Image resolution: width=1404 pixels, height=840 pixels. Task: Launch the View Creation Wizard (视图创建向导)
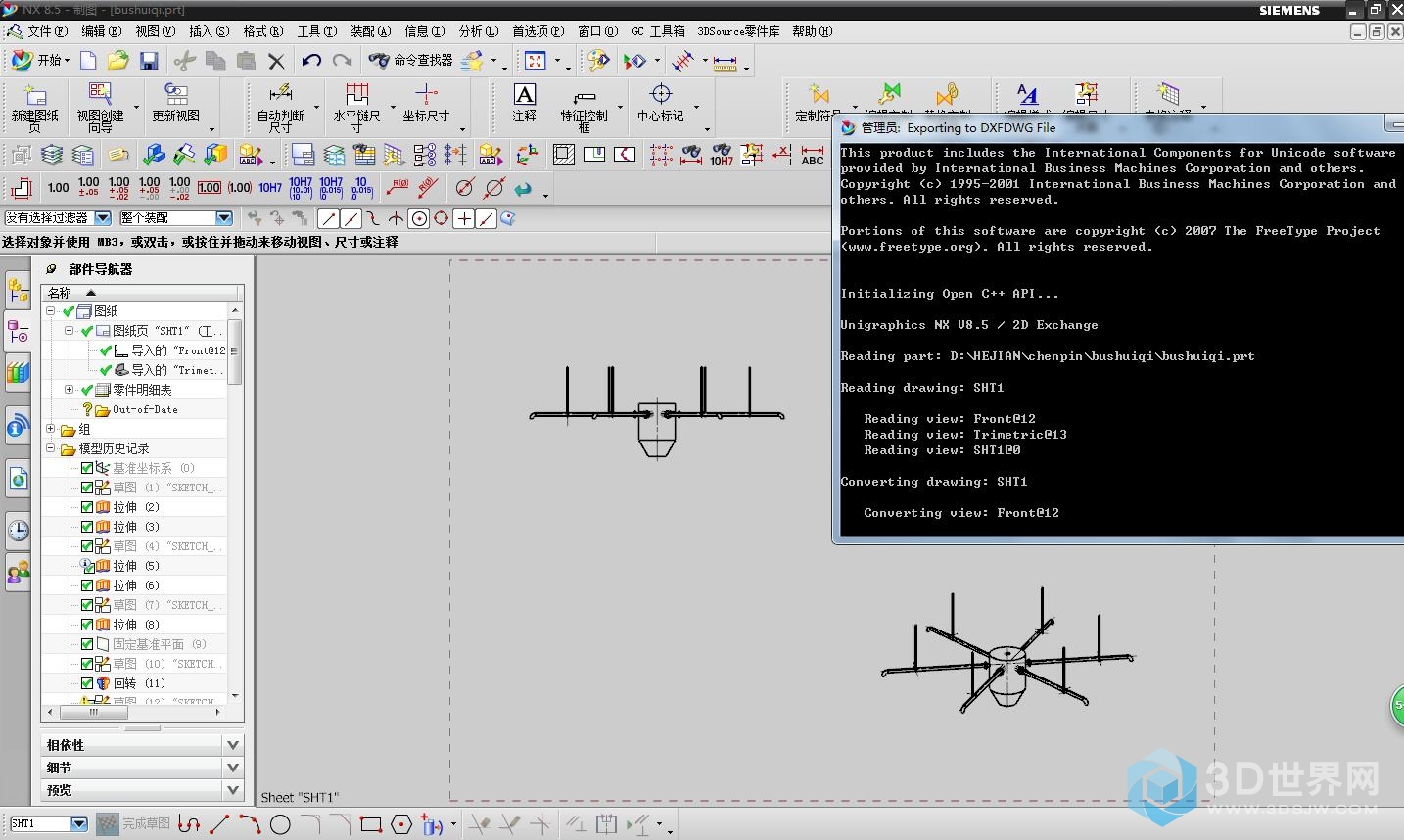101,107
